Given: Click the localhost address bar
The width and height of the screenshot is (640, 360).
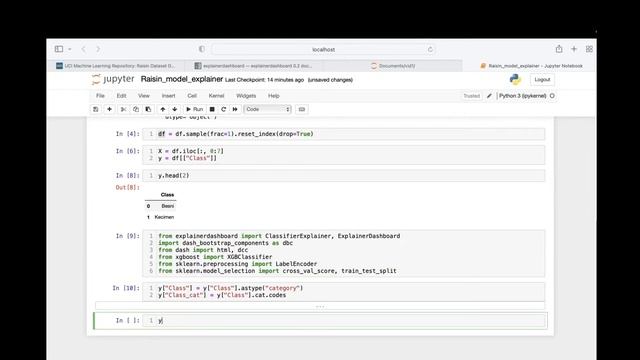Looking at the screenshot, I should (323, 49).
